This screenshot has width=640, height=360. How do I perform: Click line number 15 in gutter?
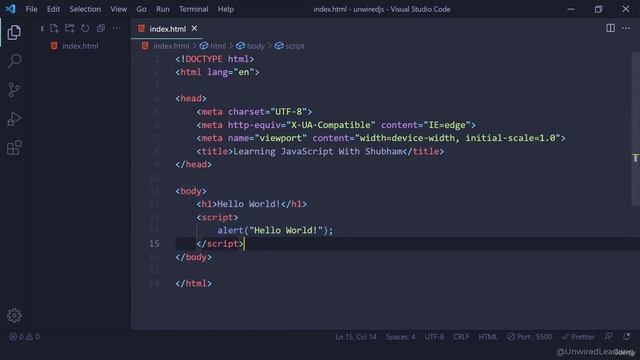154,244
